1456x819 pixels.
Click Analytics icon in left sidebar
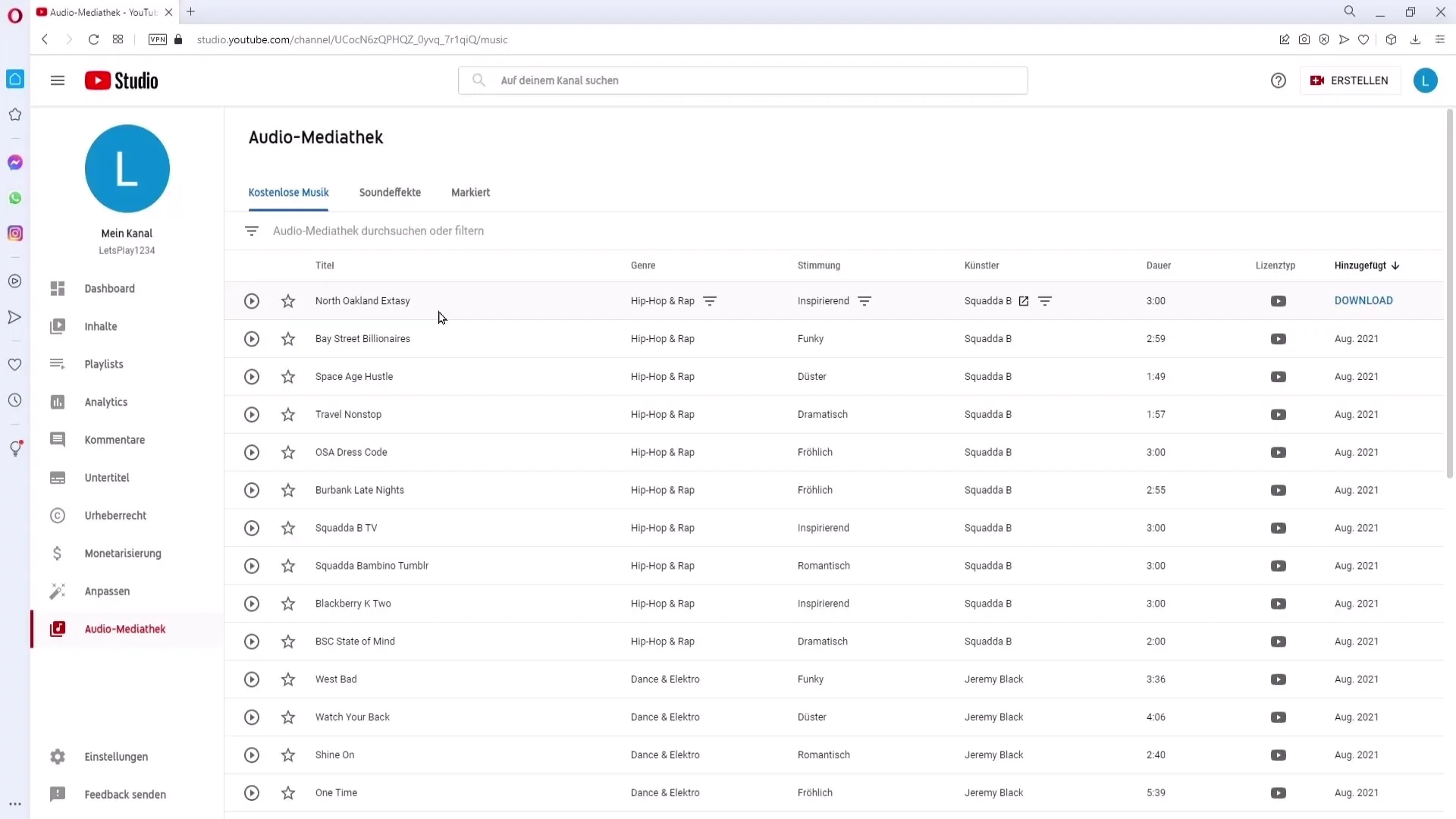click(57, 401)
